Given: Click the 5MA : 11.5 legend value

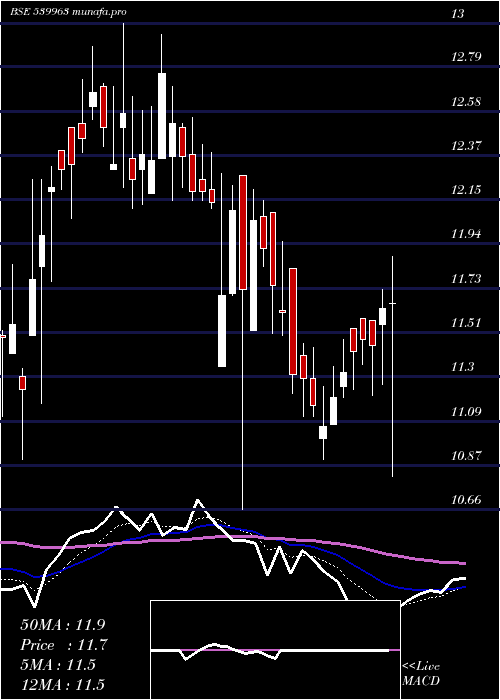Looking at the screenshot, I should tap(58, 665).
